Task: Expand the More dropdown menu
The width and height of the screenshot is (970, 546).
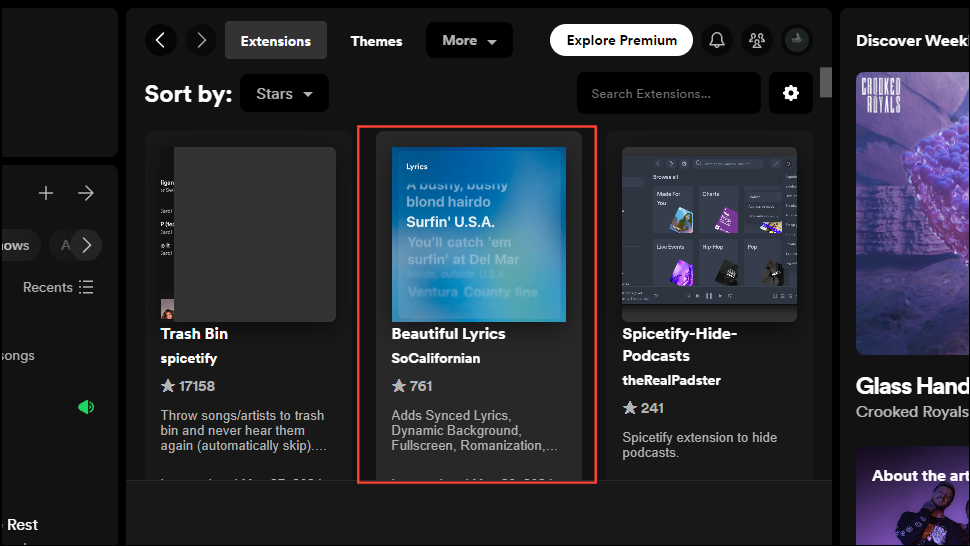Action: [469, 41]
